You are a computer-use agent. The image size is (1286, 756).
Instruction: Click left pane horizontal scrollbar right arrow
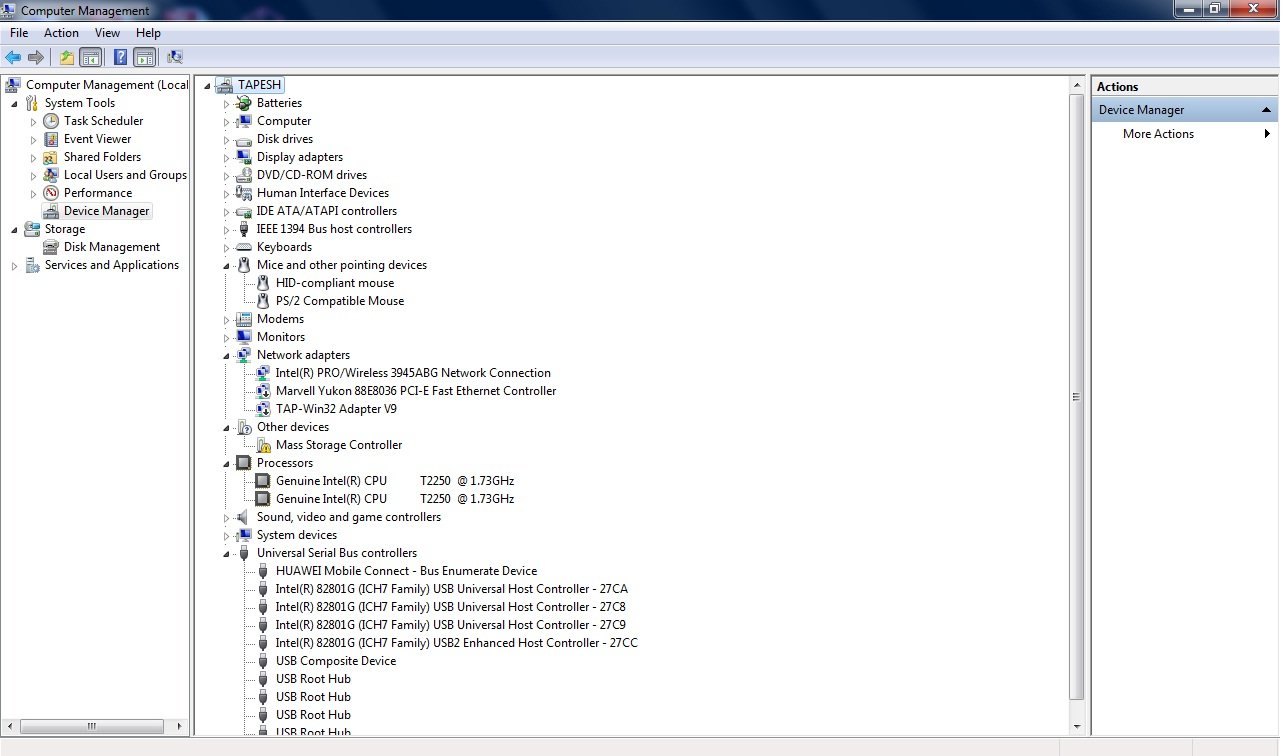[180, 727]
